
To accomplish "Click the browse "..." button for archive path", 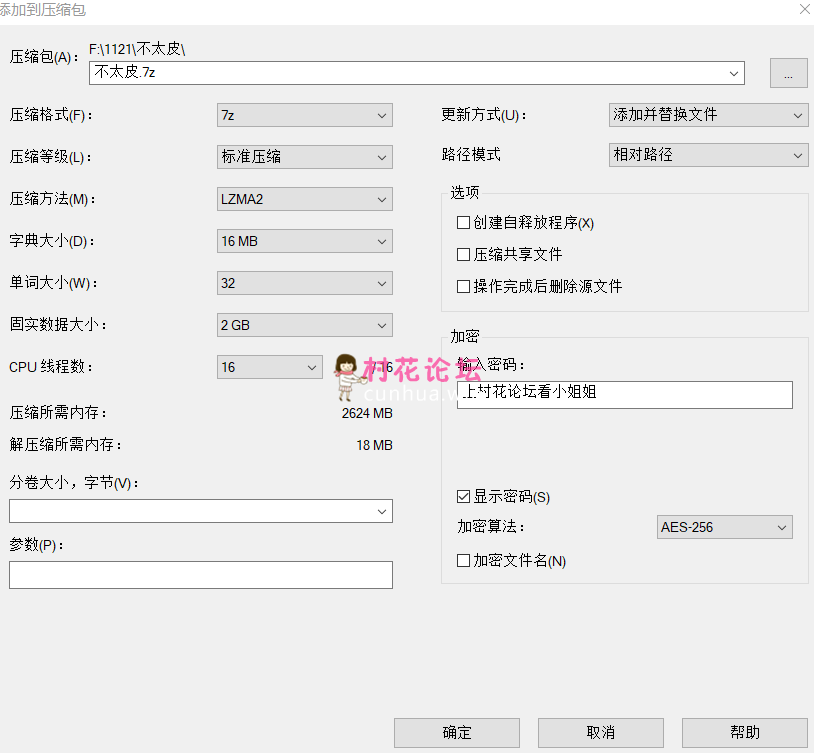I will click(788, 74).
